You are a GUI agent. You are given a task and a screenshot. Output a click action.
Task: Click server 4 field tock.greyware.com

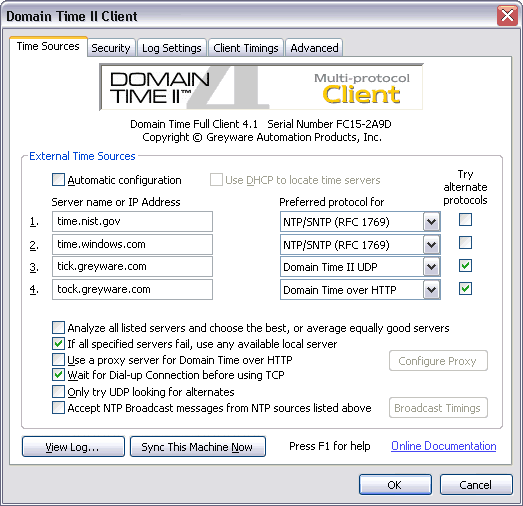click(132, 289)
